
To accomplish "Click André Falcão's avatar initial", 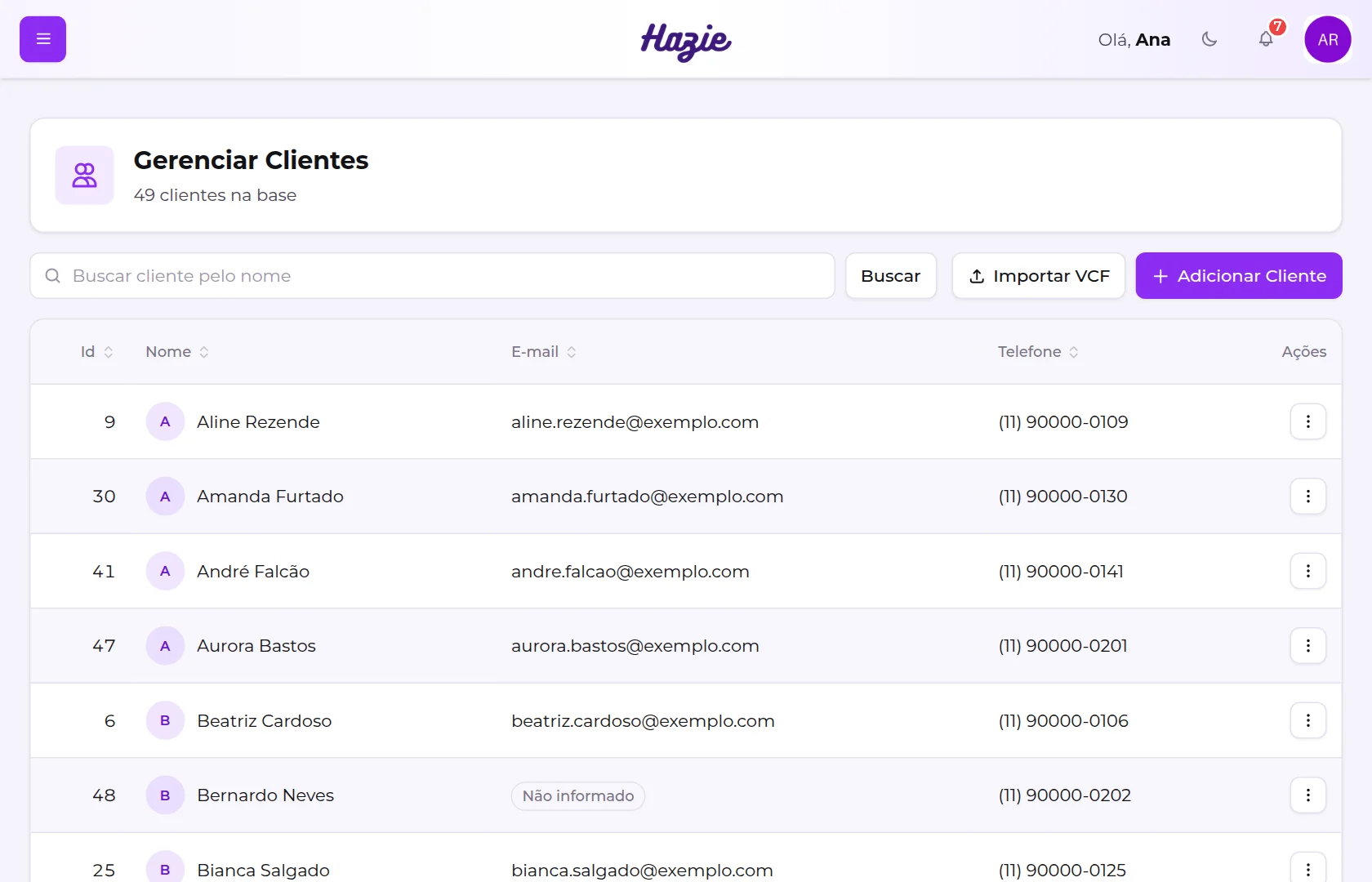I will pos(165,571).
